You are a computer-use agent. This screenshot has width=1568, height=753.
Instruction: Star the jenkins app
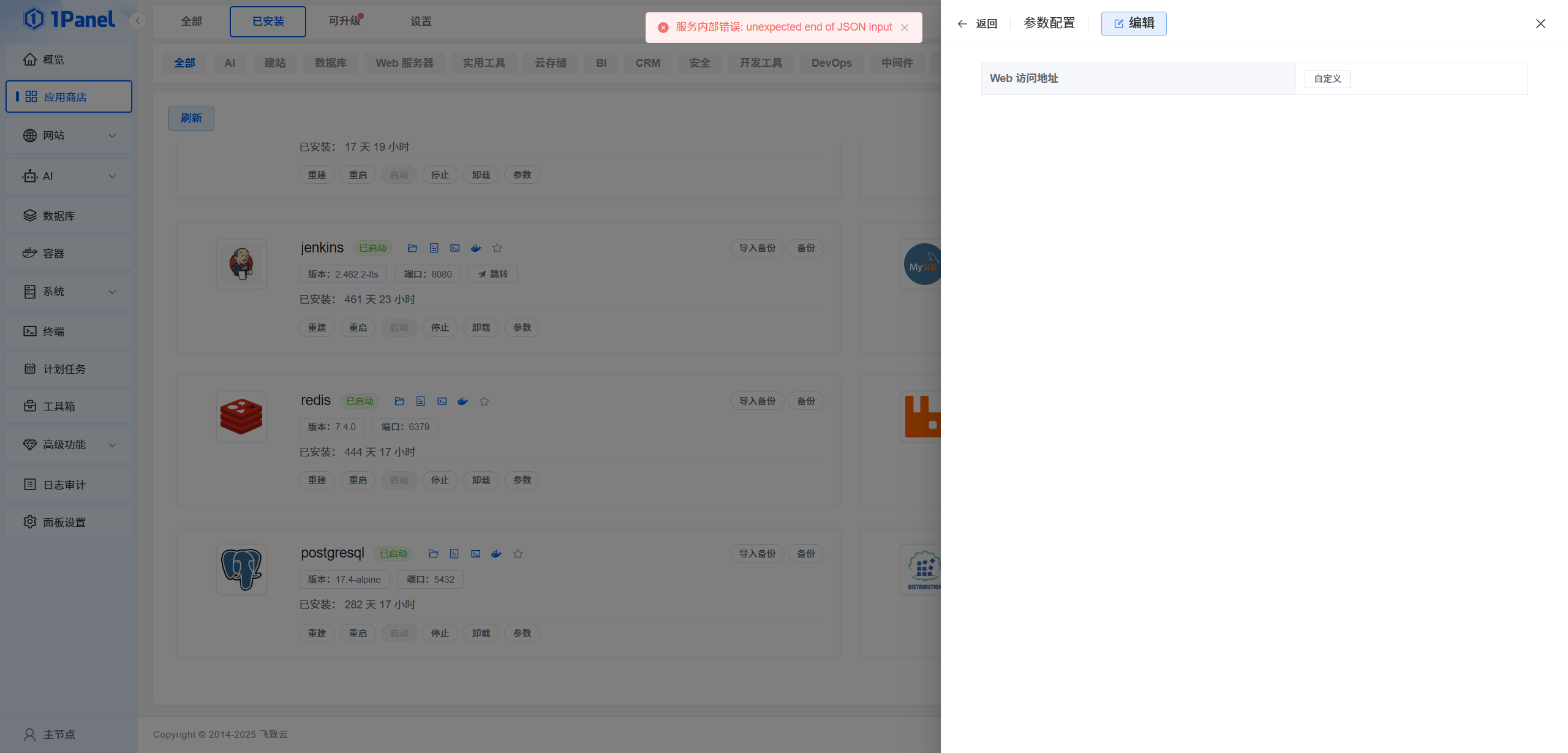[x=497, y=248]
